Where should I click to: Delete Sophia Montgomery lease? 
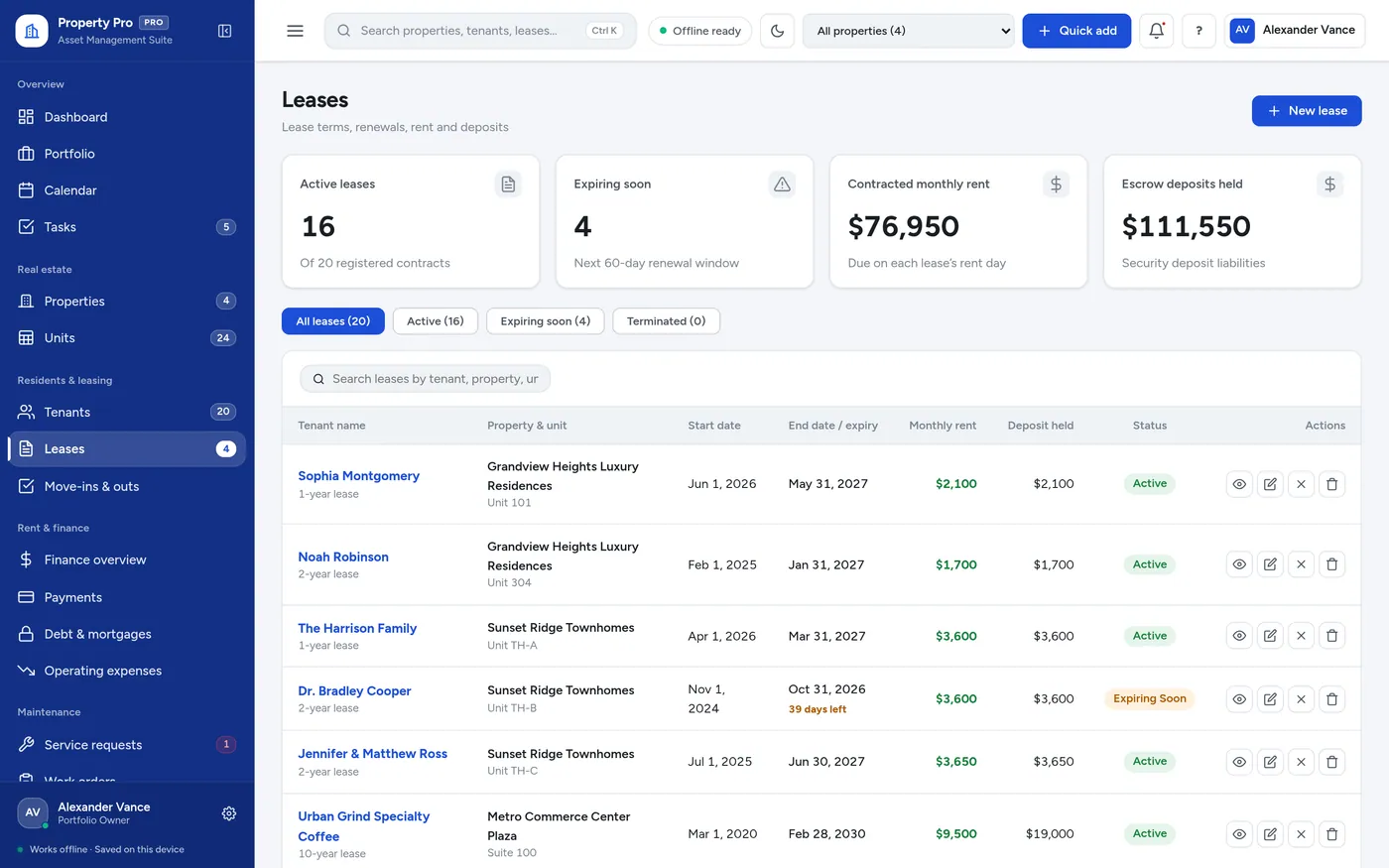click(1331, 484)
